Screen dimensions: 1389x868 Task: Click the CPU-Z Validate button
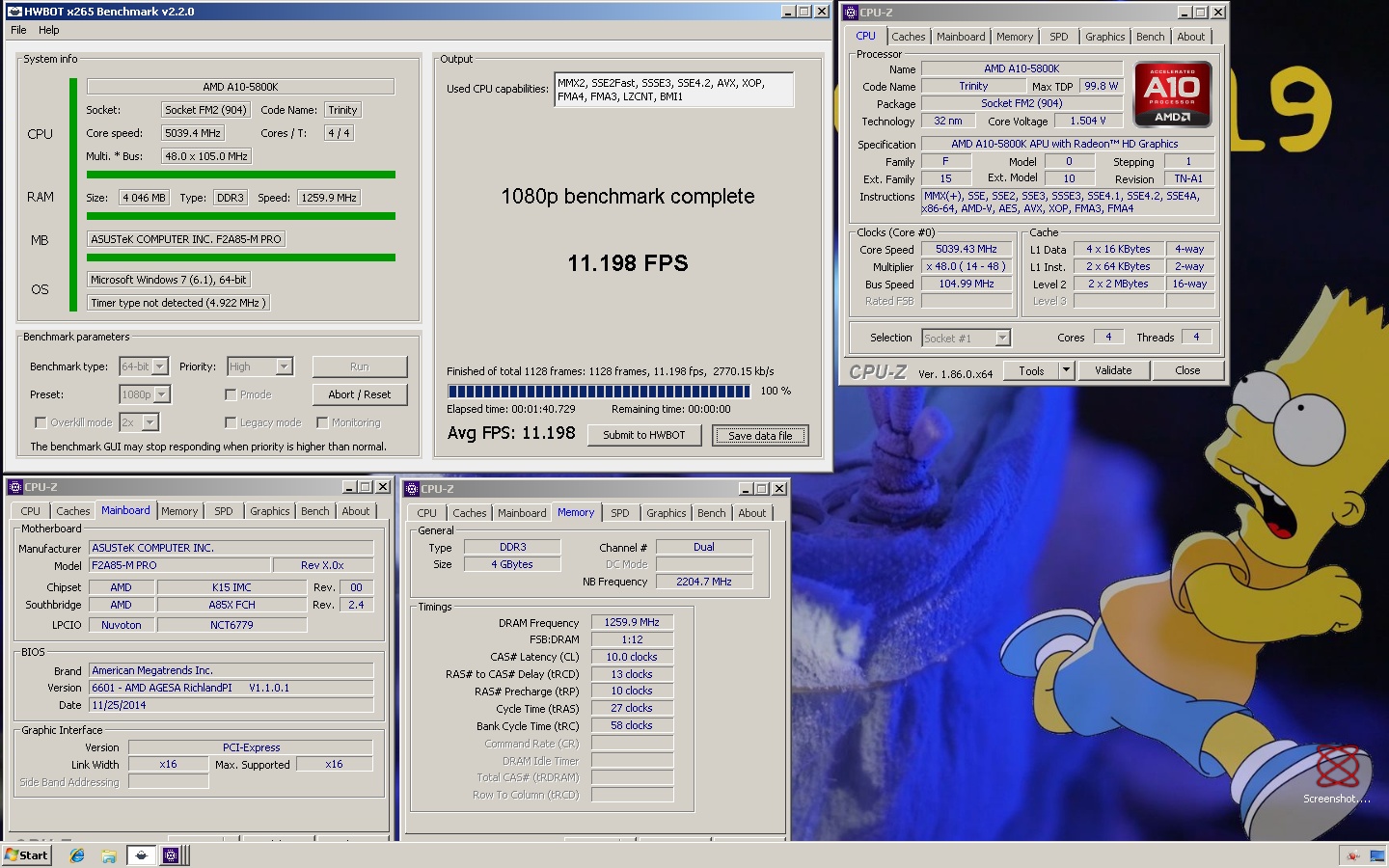coord(1113,370)
